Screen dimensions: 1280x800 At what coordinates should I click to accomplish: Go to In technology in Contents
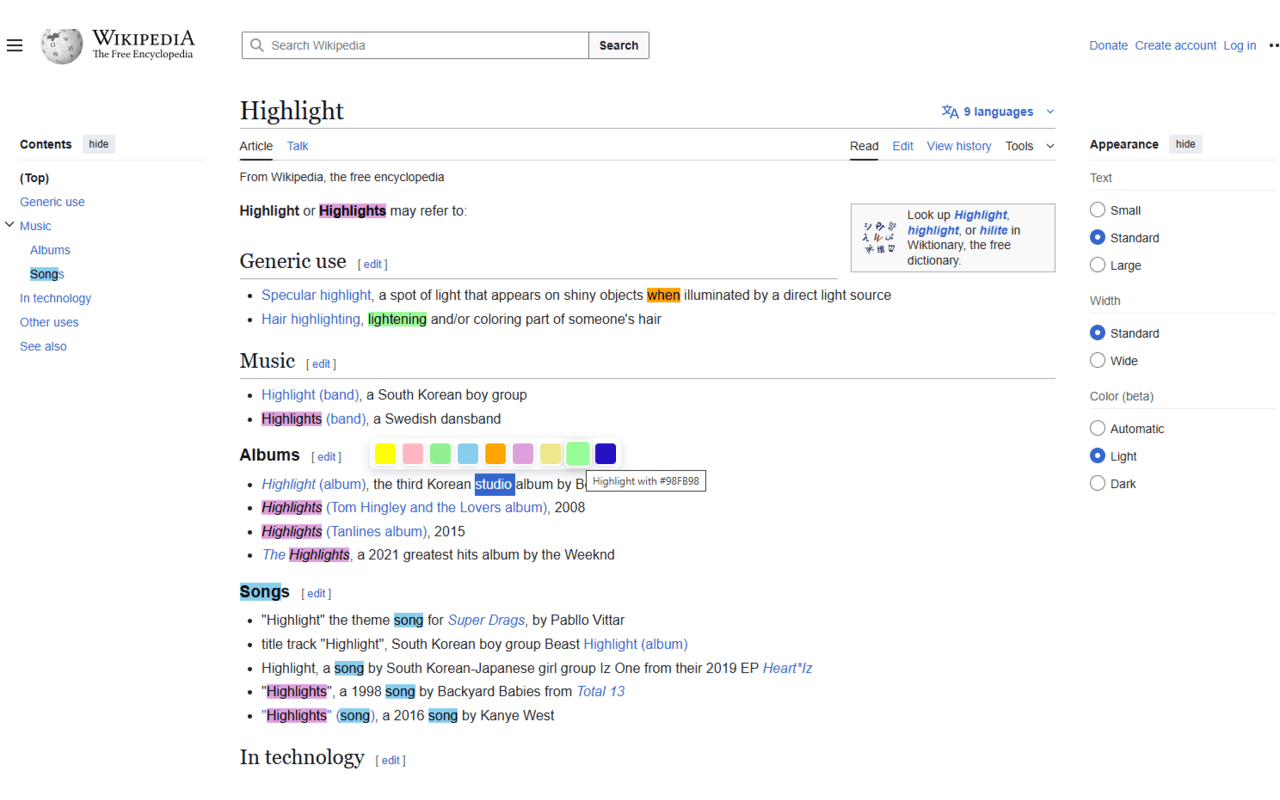[x=55, y=298]
